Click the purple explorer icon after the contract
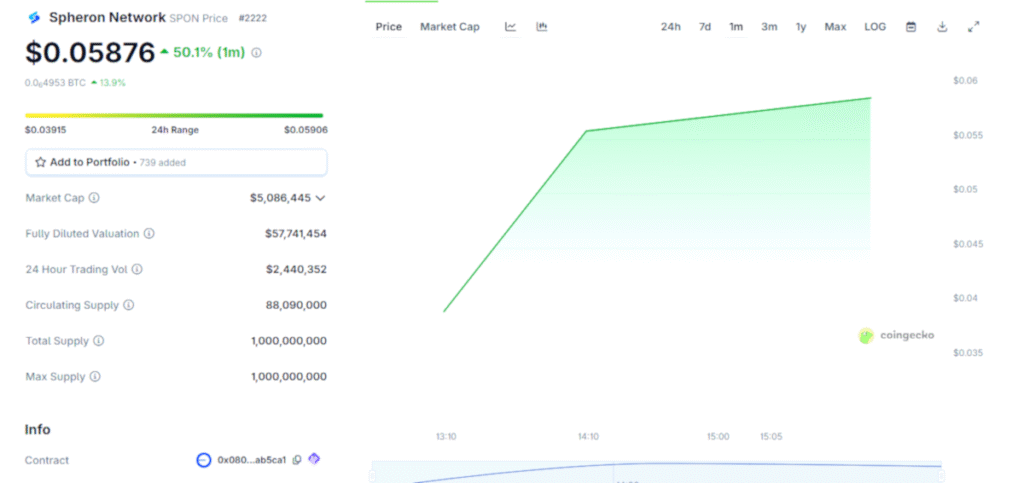The width and height of the screenshot is (1024, 483). pos(314,460)
